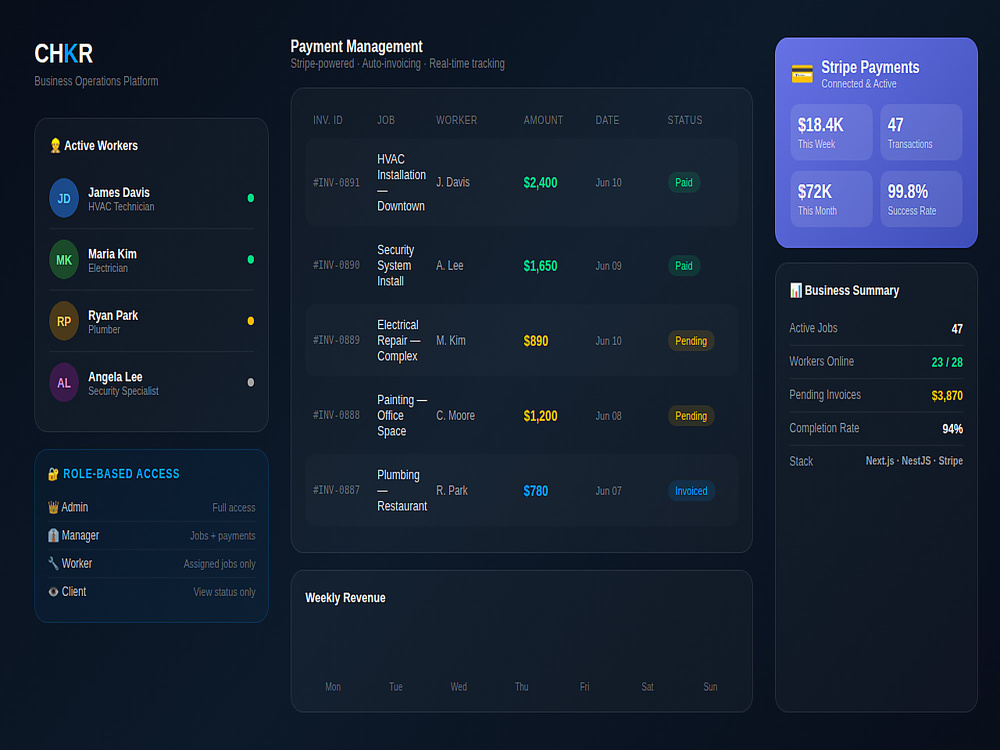Click the AMOUNT column header
The width and height of the screenshot is (1000, 750).
pos(543,120)
